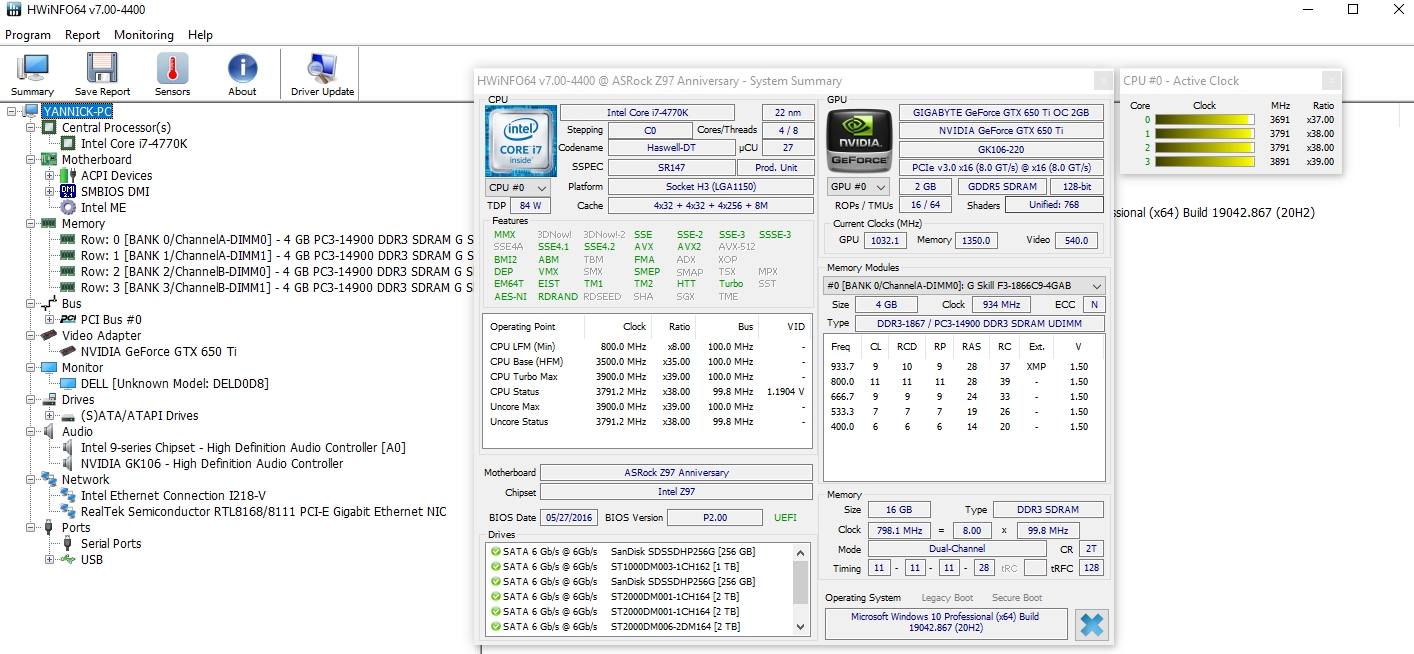Open Sensors via the thermometer icon
The height and width of the screenshot is (654, 1414).
[172, 69]
